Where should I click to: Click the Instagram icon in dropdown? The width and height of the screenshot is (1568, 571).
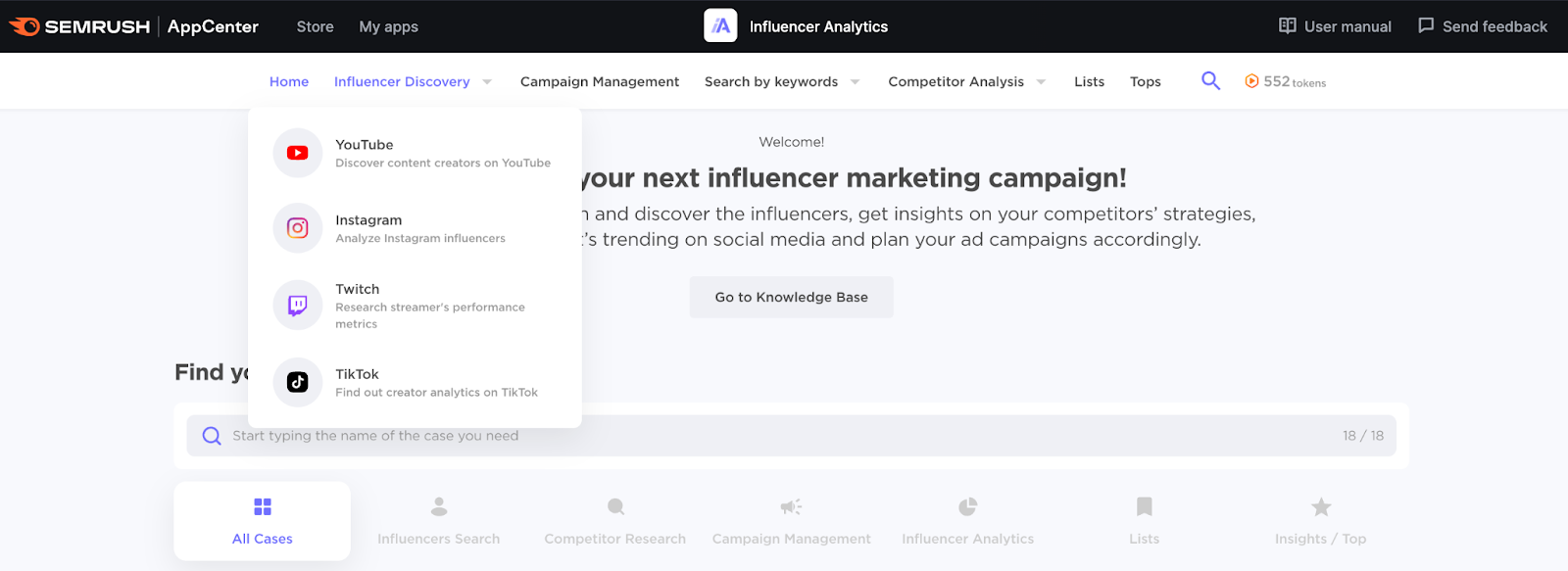pyautogui.click(x=297, y=228)
